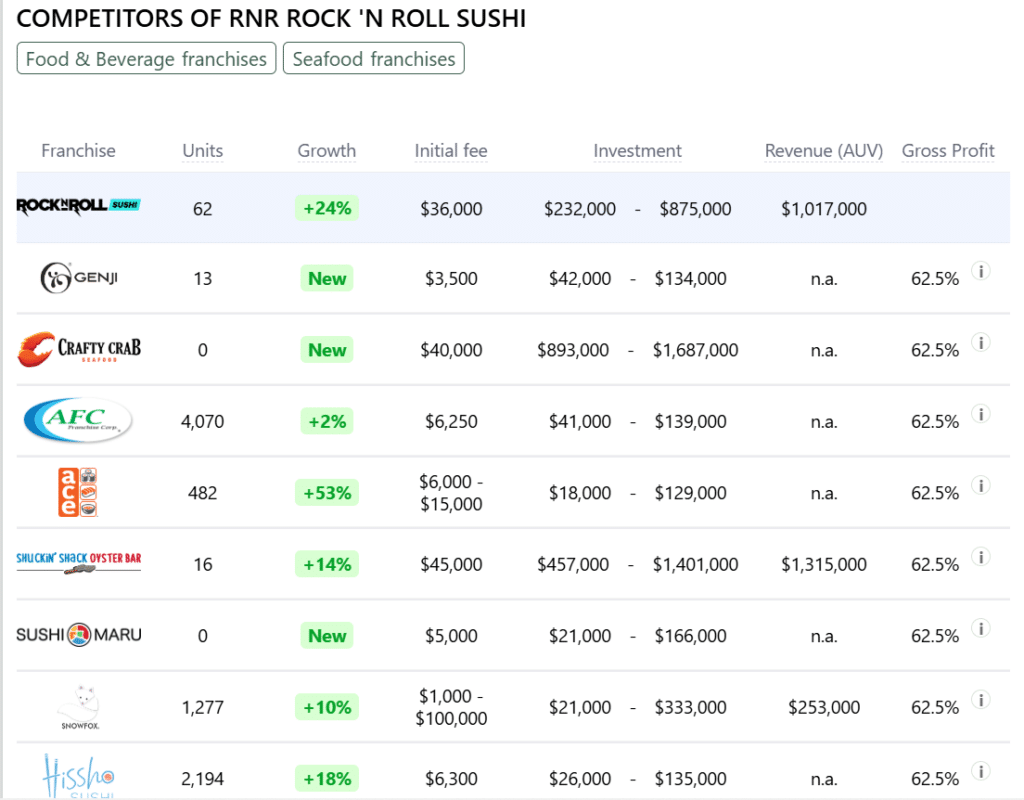Open the Snowfox logo

(79, 707)
